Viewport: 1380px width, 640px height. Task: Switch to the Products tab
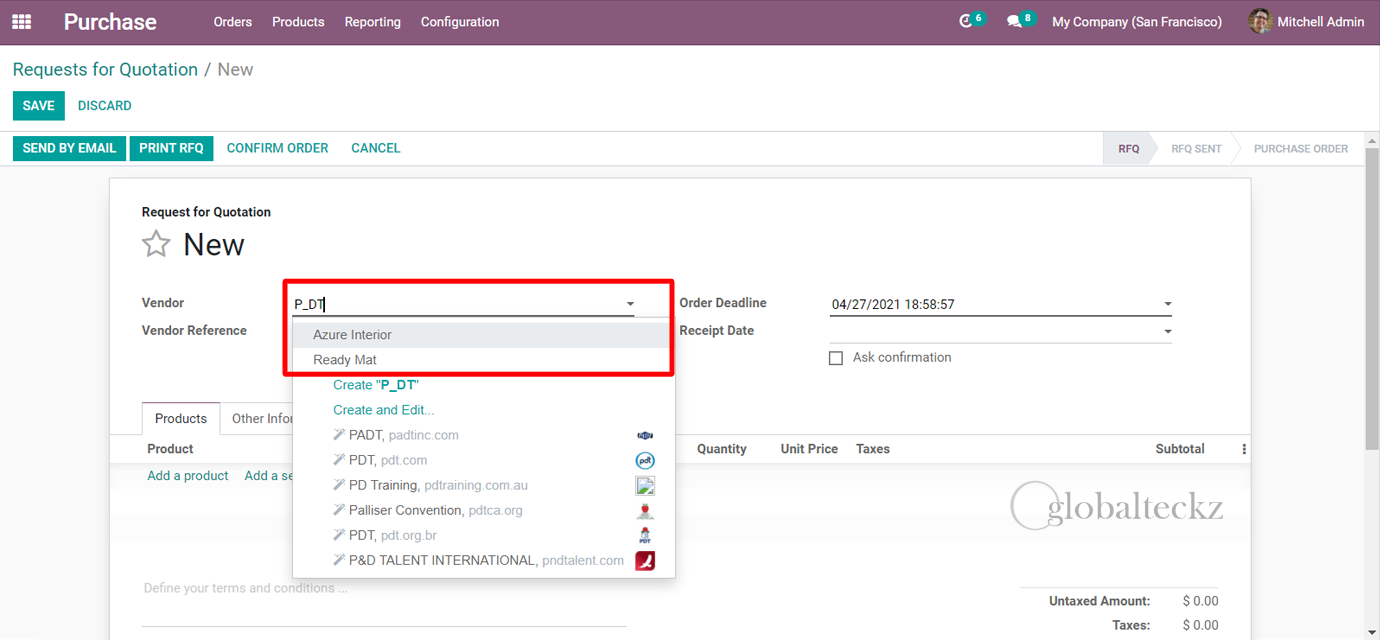tap(181, 418)
